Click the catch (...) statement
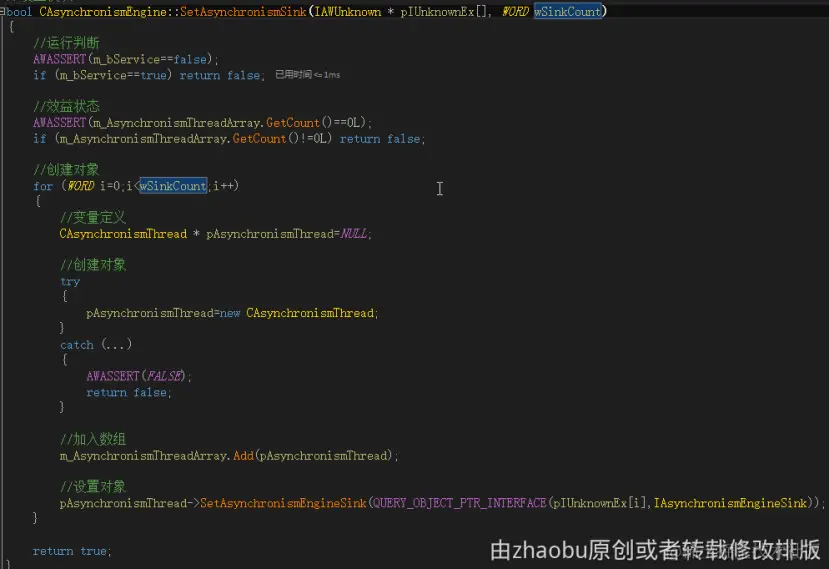 pyautogui.click(x=96, y=345)
